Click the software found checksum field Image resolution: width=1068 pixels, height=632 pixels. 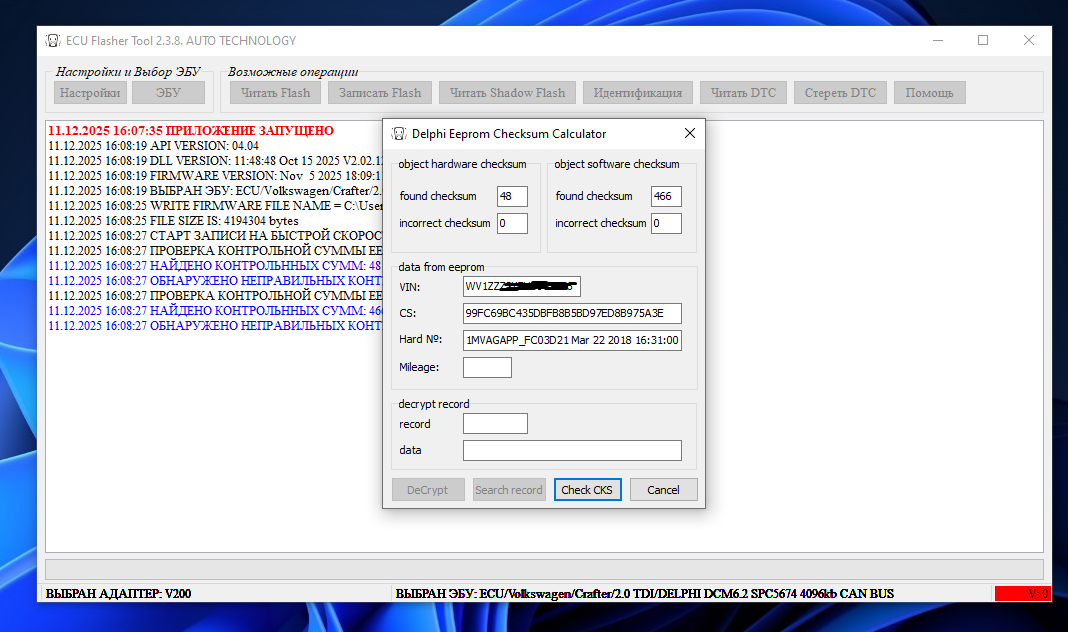(666, 196)
